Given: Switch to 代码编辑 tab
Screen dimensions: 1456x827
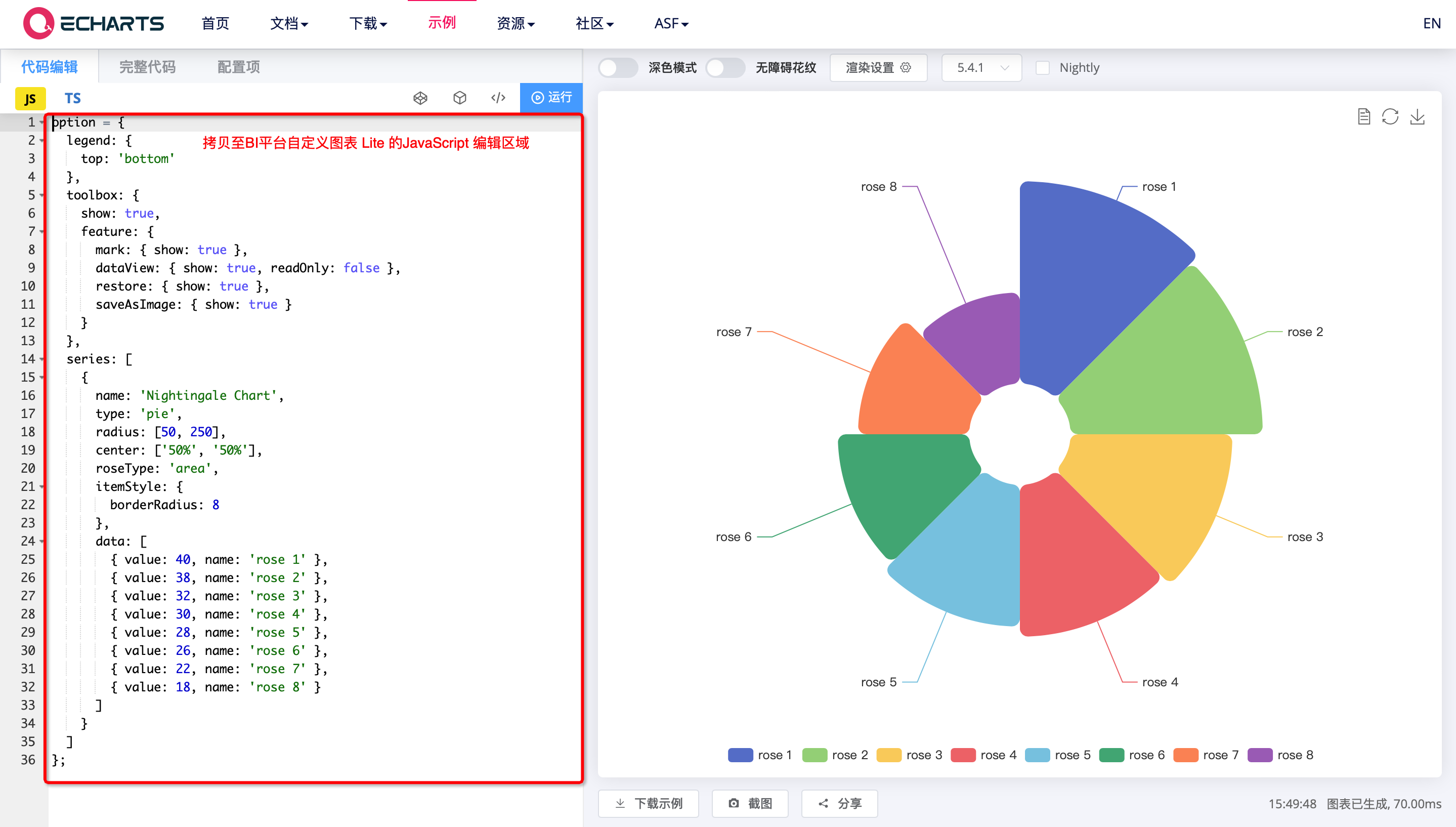Looking at the screenshot, I should [x=50, y=67].
